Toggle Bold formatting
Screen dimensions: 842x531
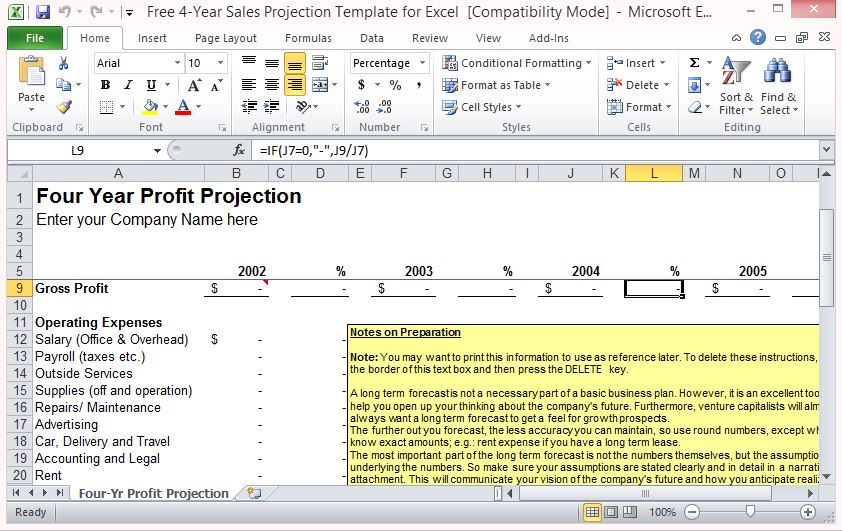[105, 85]
